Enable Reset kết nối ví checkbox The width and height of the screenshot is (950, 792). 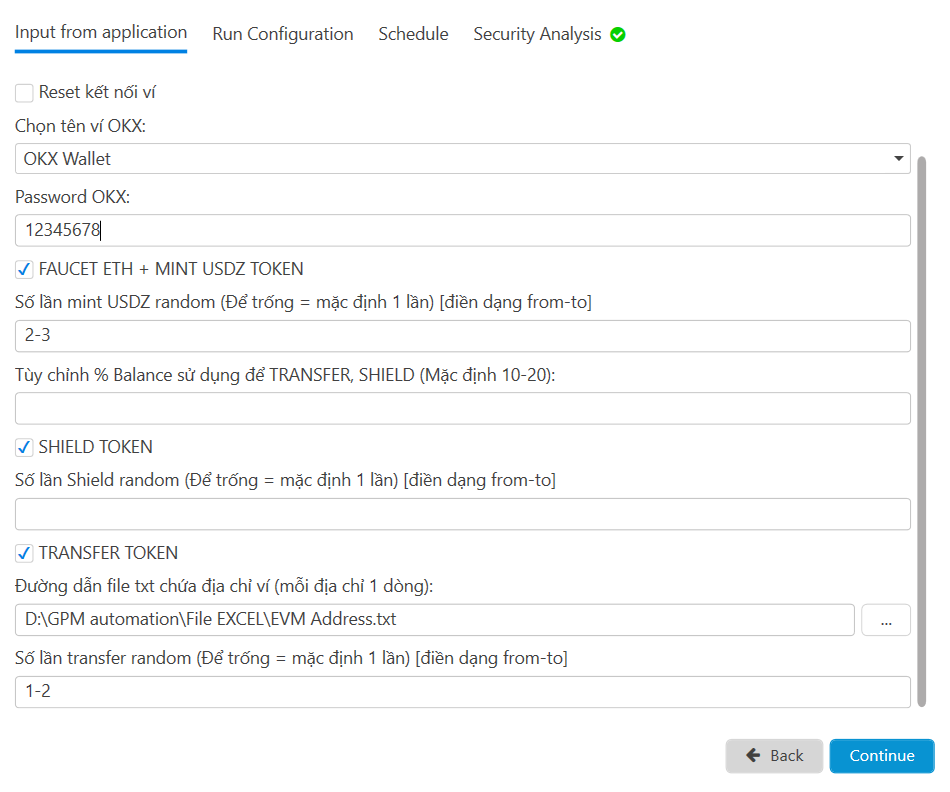(x=24, y=93)
